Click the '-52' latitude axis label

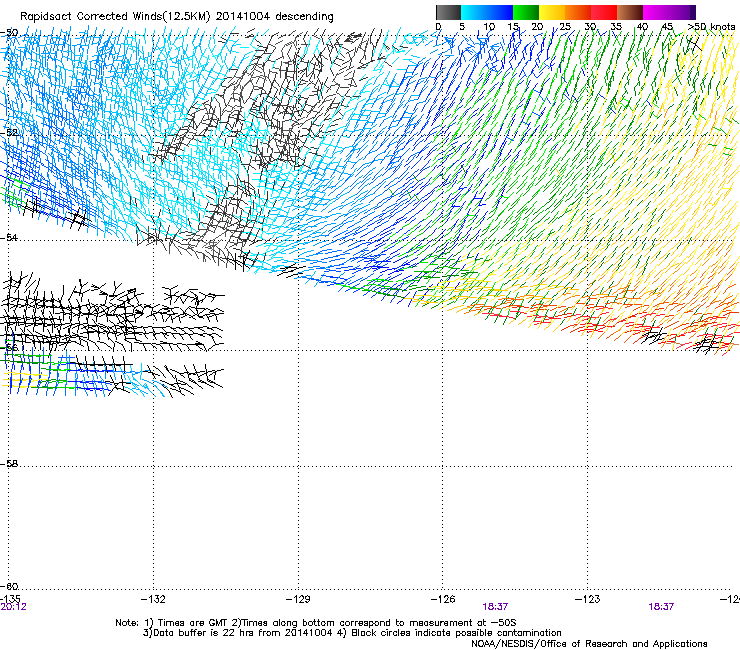pyautogui.click(x=9, y=133)
